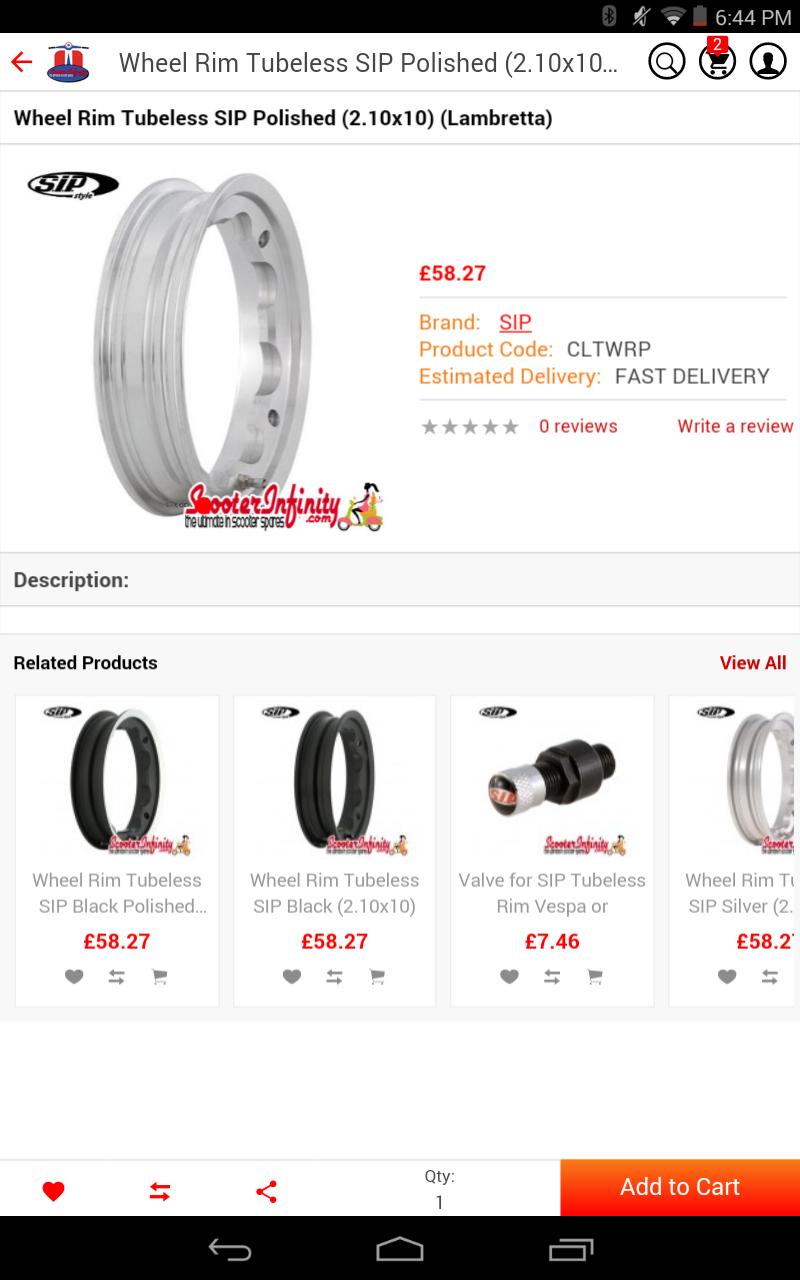Click the Add to Cart button

tap(680, 1187)
